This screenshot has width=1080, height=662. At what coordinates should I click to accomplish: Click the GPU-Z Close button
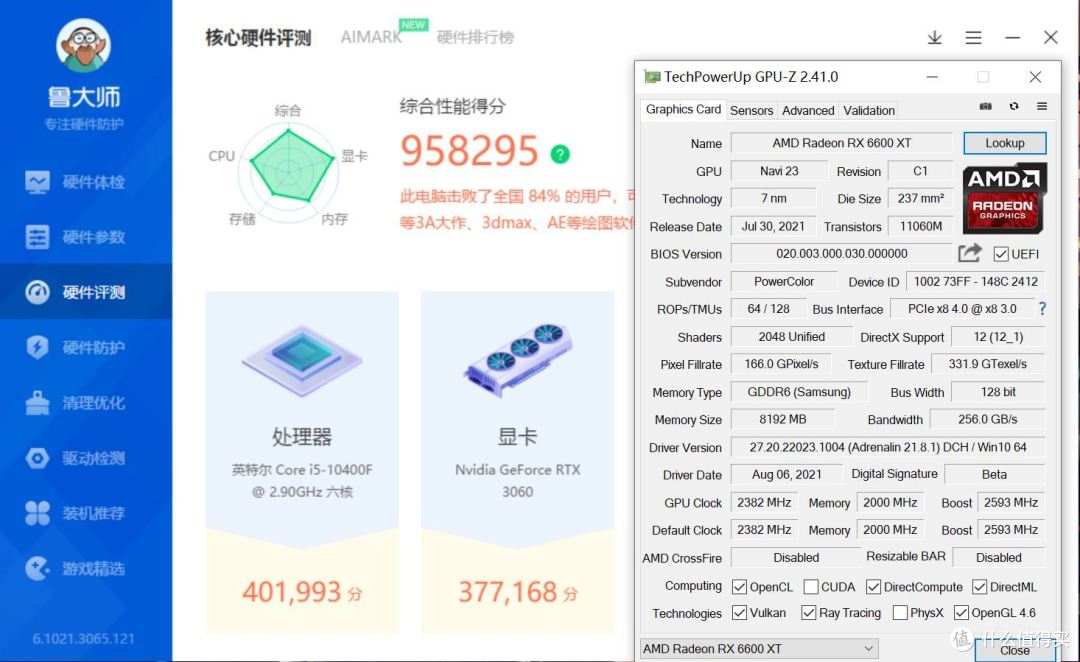(1015, 650)
